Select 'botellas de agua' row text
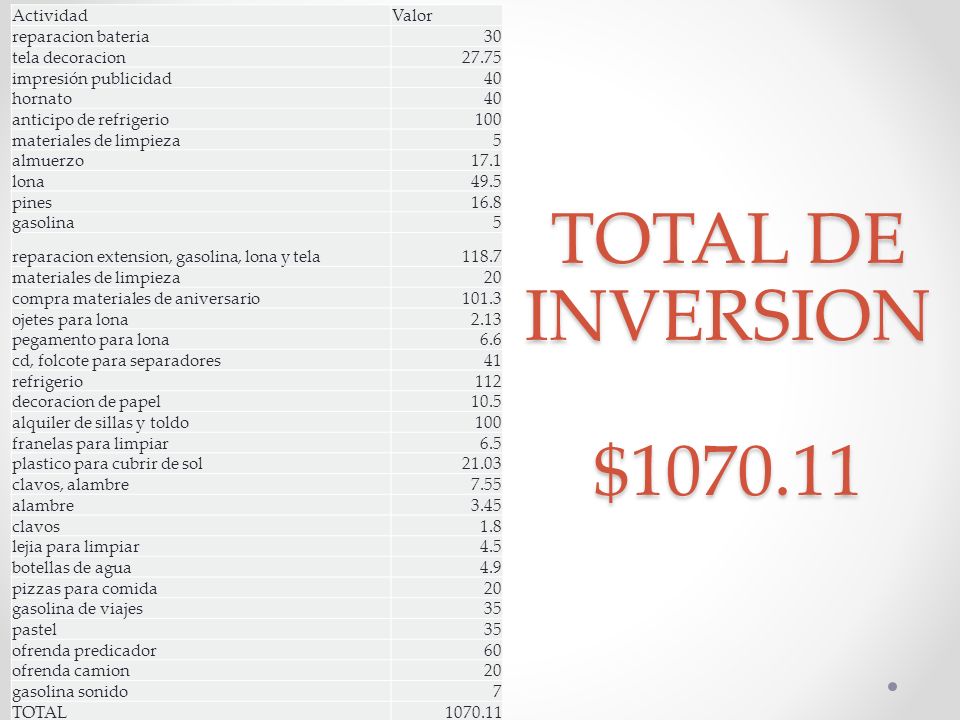 click(72, 568)
